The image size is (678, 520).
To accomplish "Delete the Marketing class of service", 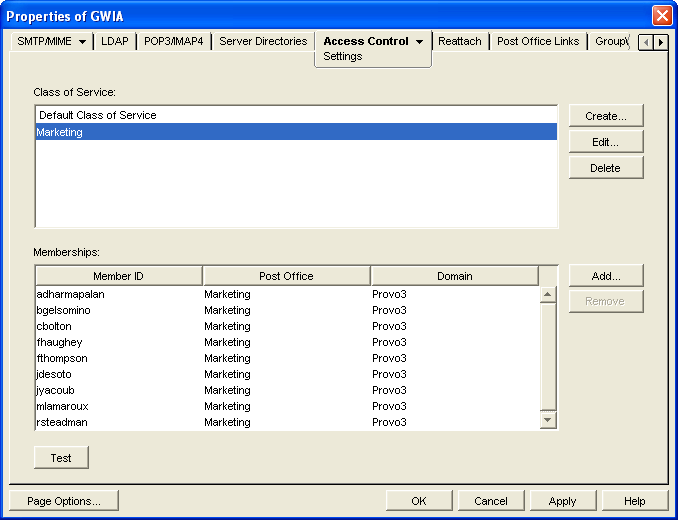I will 605,168.
